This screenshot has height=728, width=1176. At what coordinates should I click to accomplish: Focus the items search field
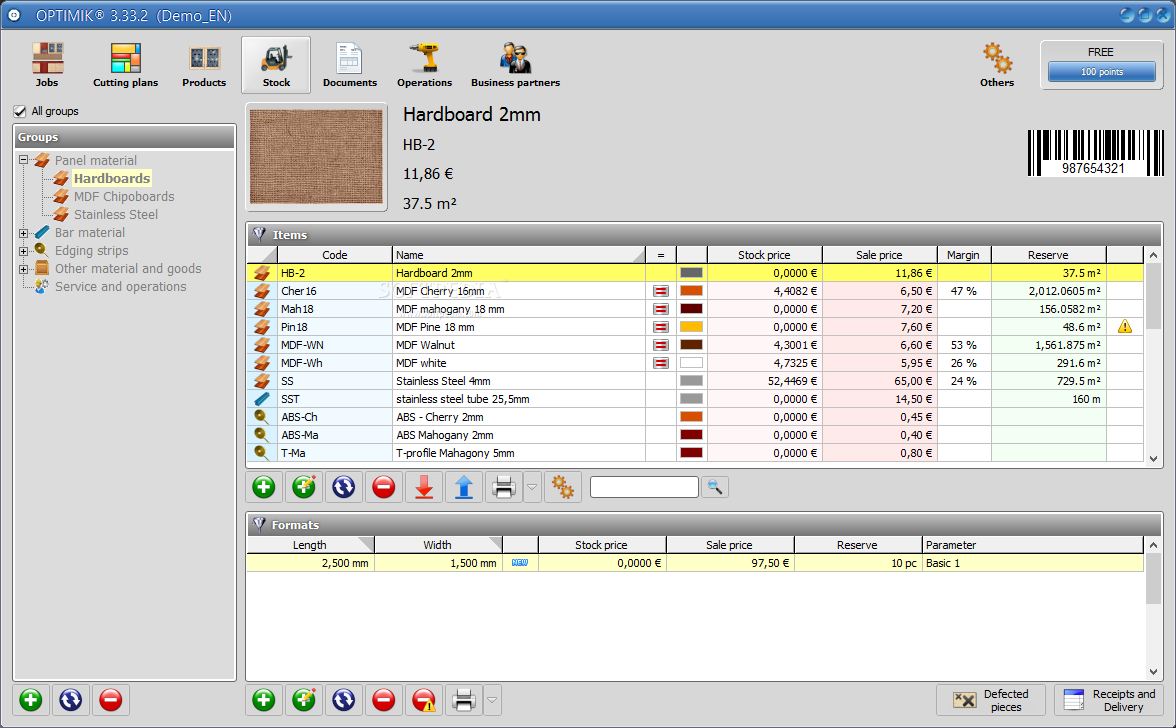tap(644, 487)
